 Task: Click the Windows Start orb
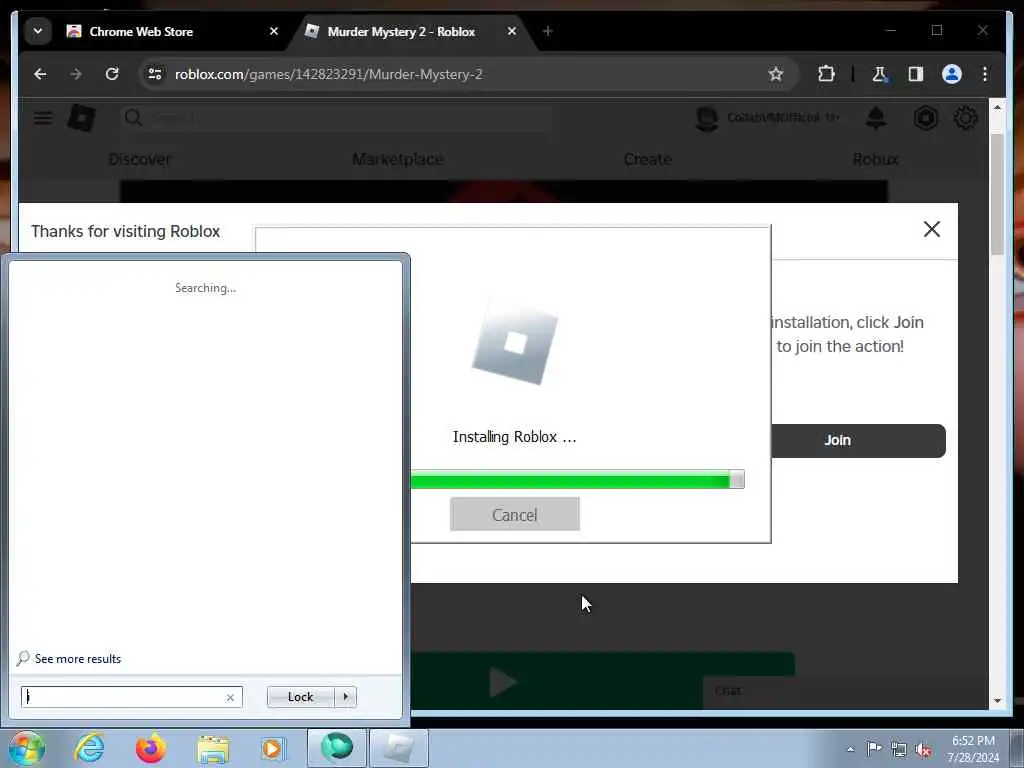tap(27, 748)
